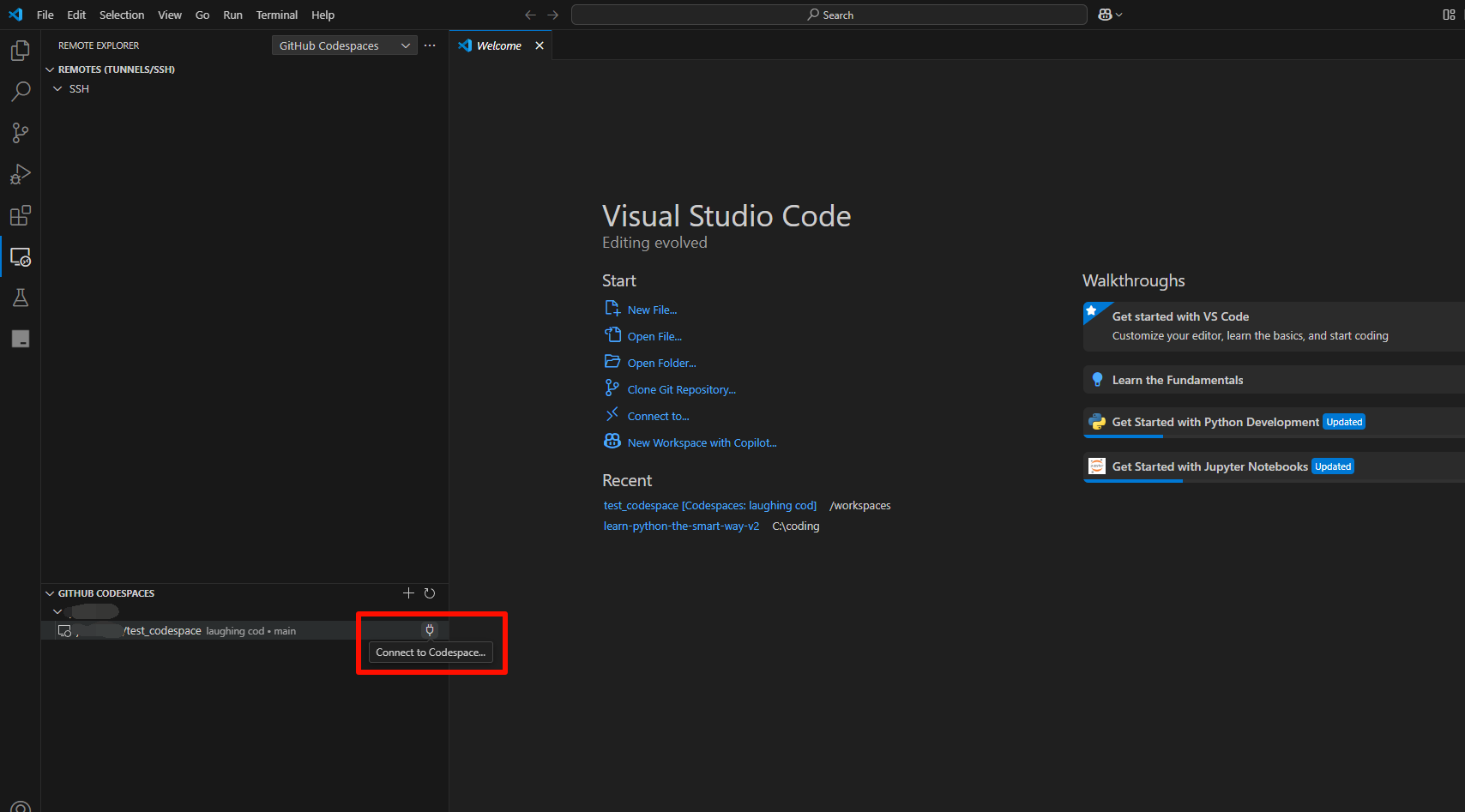Go forward with the right arrow
Screen dimensions: 1465x812
[x=553, y=15]
